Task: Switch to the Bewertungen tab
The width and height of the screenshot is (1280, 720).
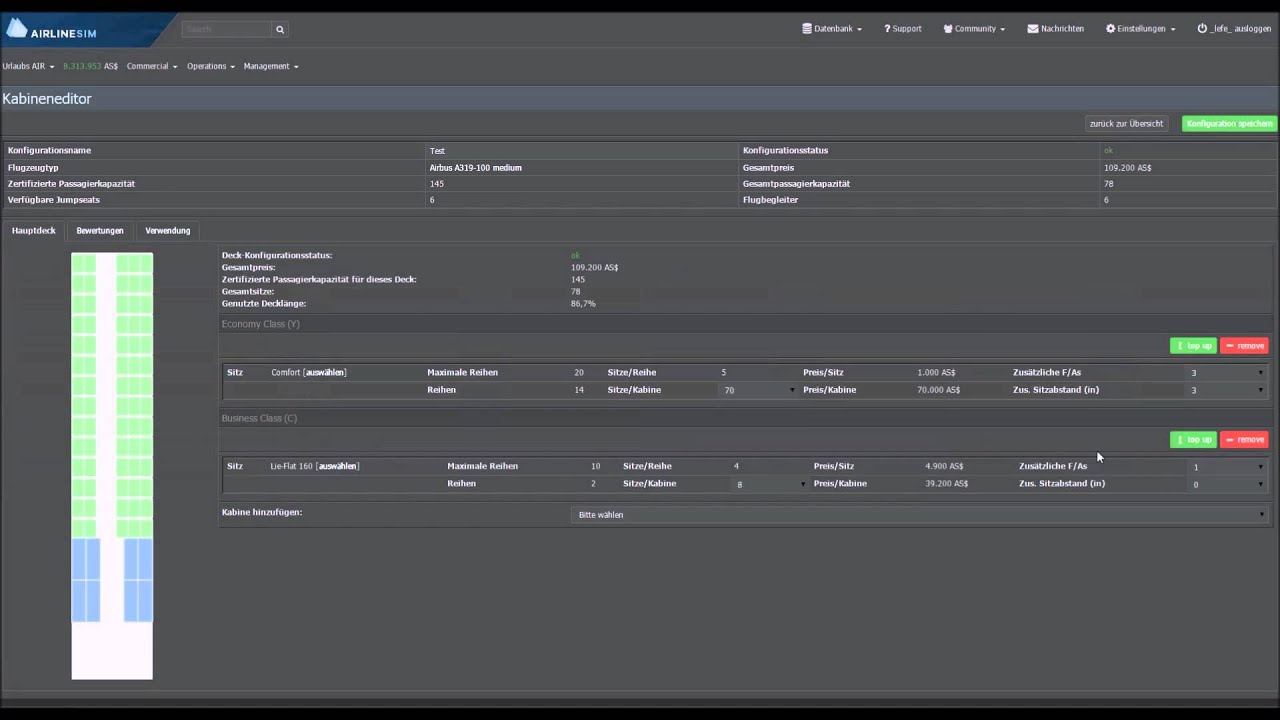Action: pos(100,230)
